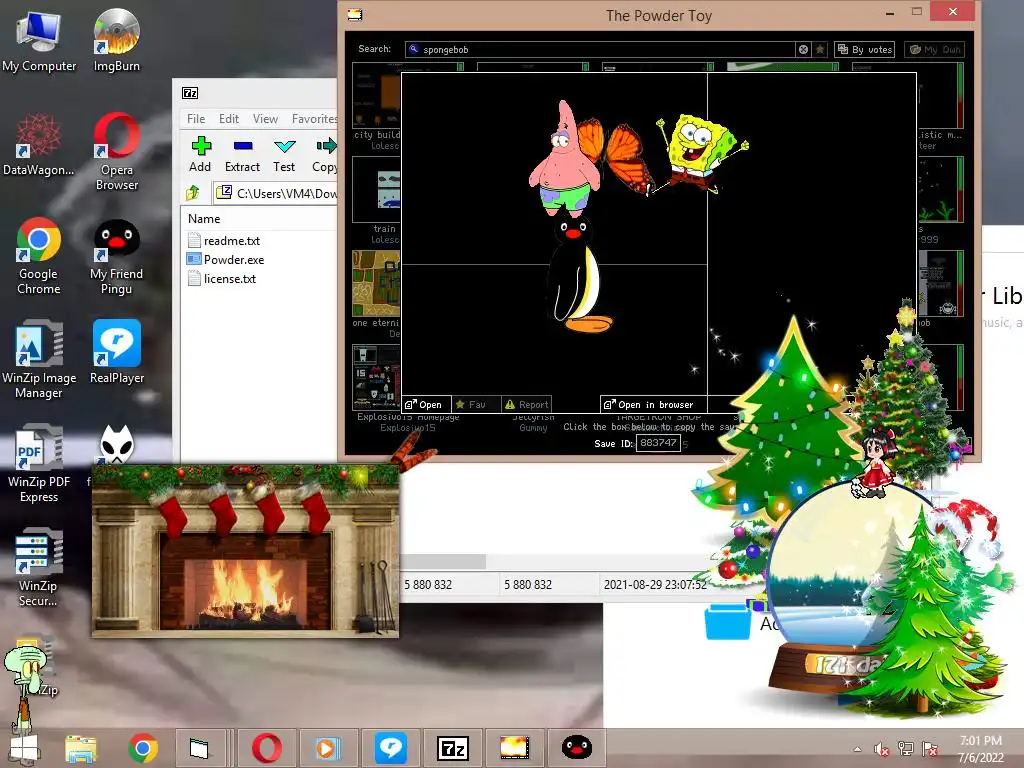Image resolution: width=1024 pixels, height=768 pixels.
Task: Click the Copy arrow in 7-Zip toolbar
Action: 325,154
